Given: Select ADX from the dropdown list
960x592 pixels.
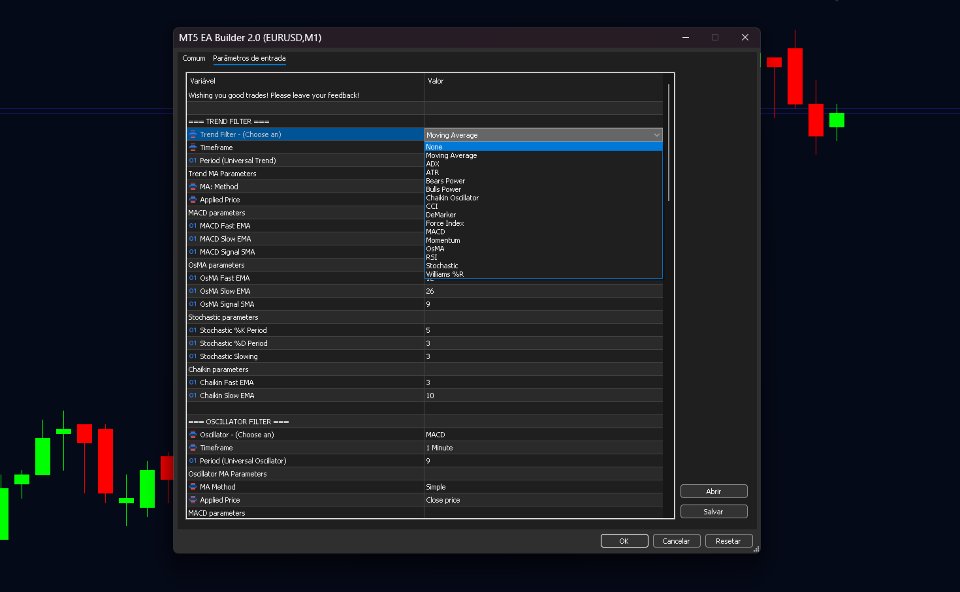Looking at the screenshot, I should click(x=543, y=164).
